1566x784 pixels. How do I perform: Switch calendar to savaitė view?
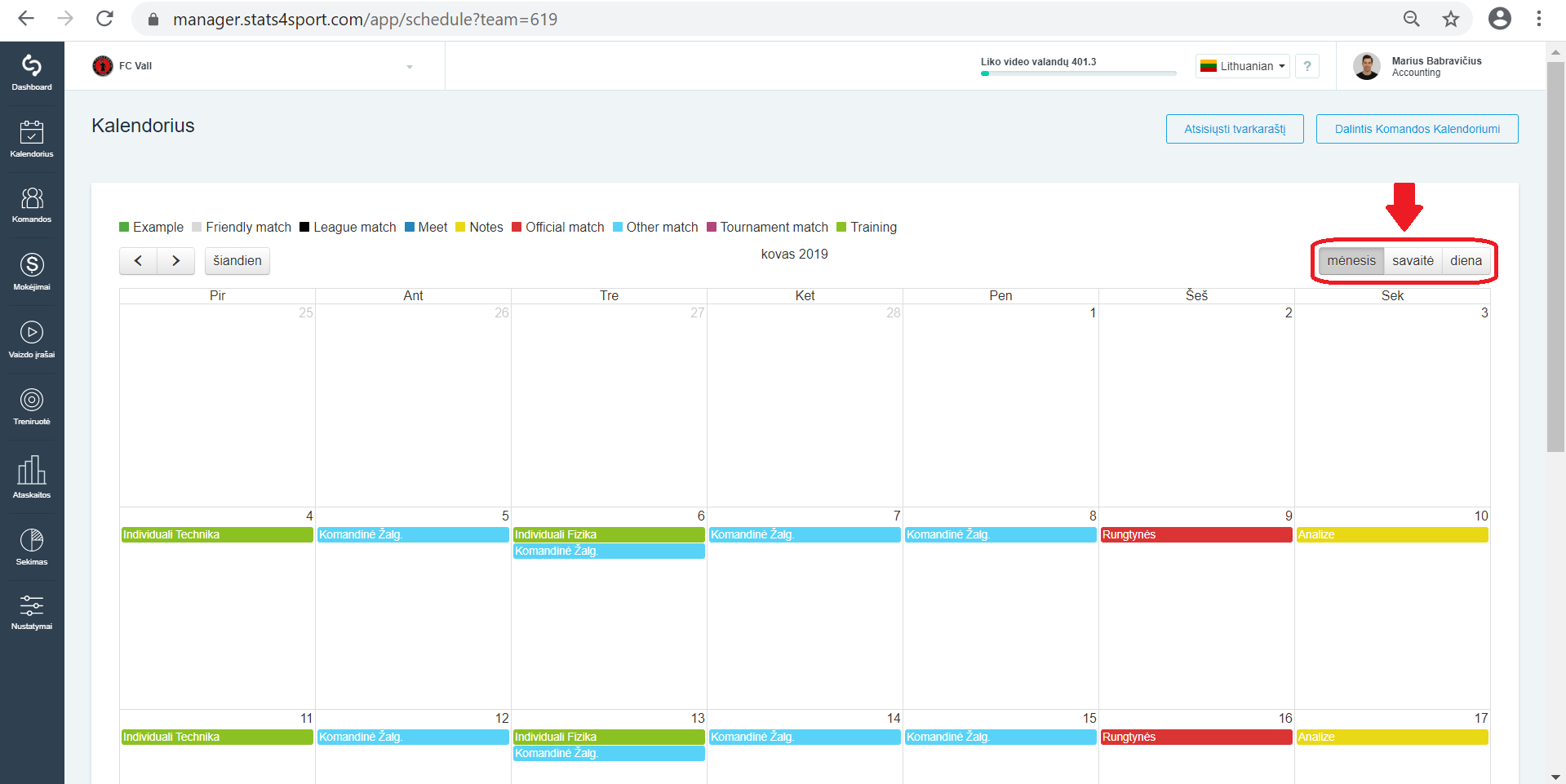coord(1413,261)
